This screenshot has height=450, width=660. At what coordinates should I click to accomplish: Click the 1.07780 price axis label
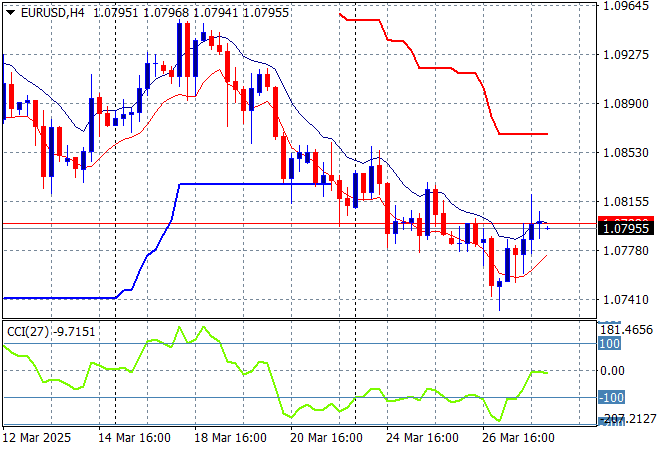point(626,250)
